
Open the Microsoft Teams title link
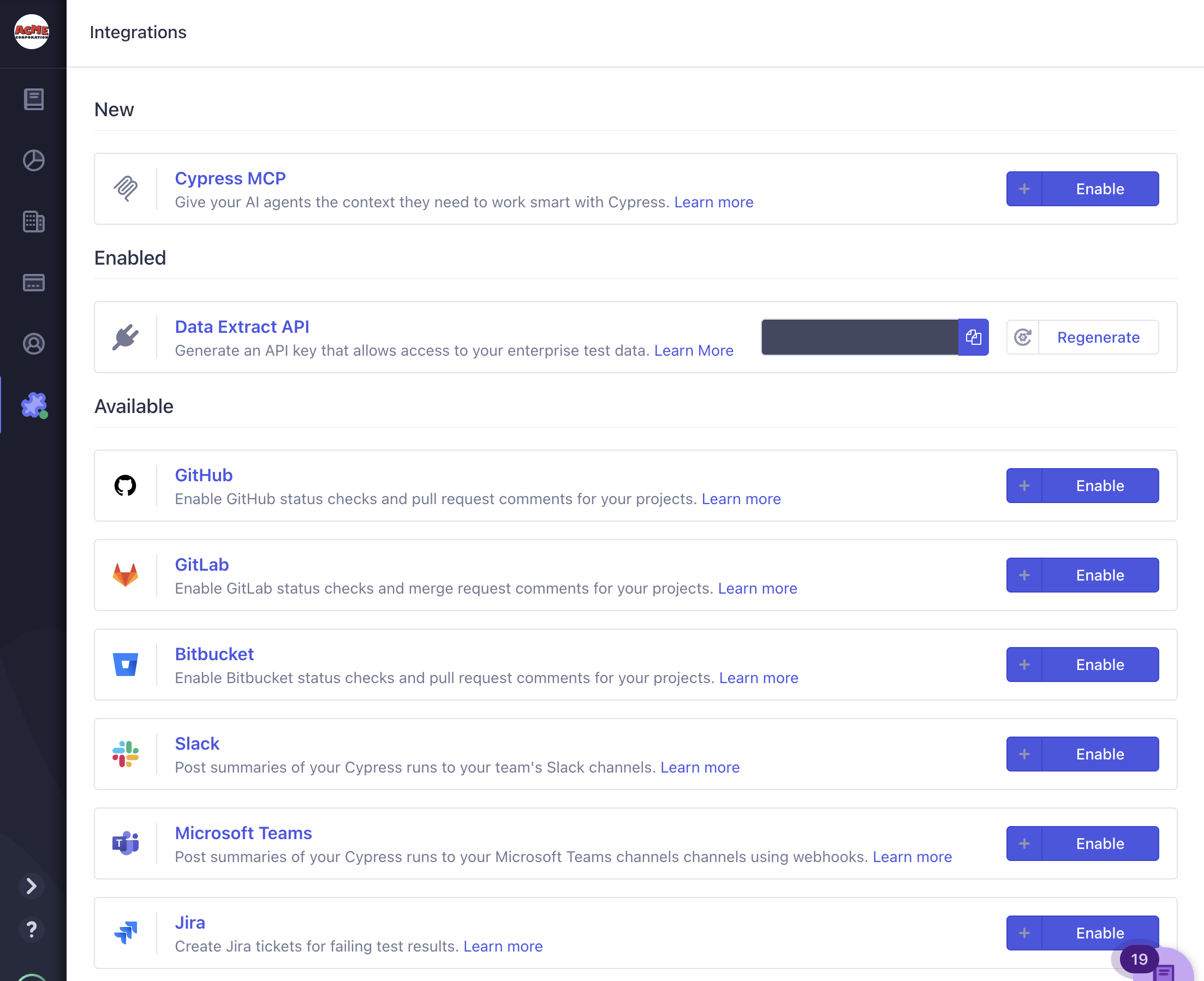tap(243, 833)
